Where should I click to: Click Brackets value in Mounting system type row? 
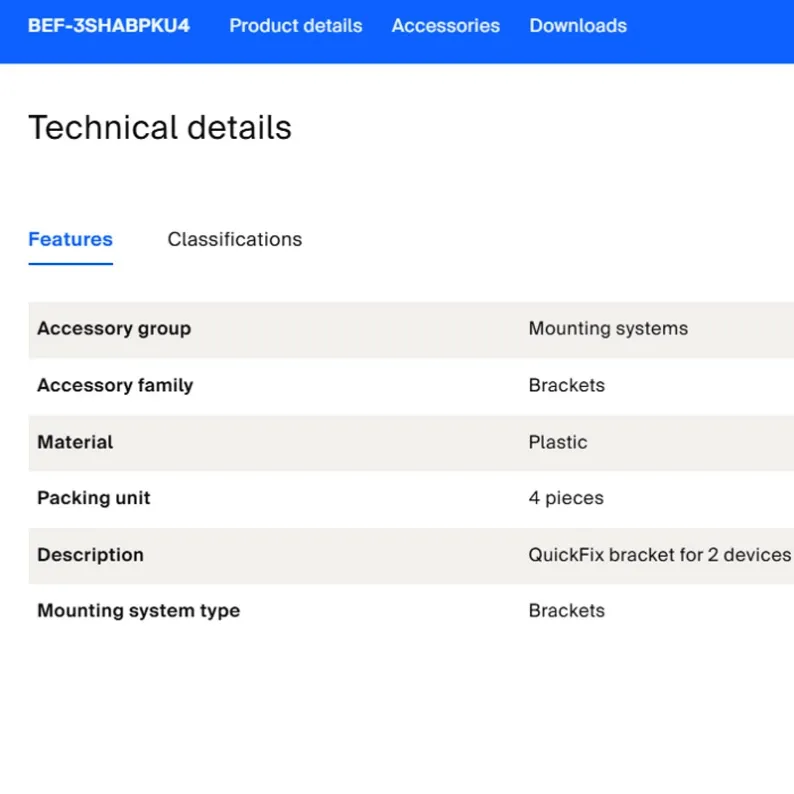coord(567,611)
